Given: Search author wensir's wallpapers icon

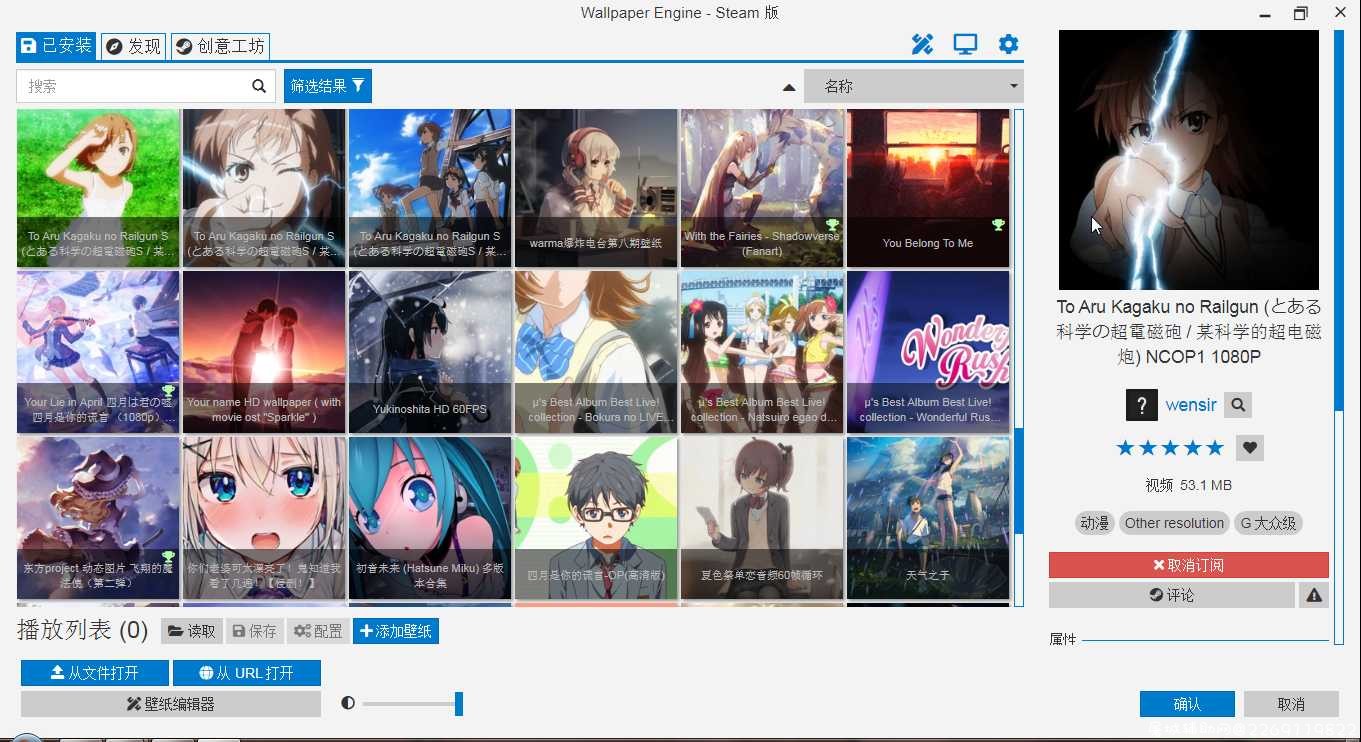Looking at the screenshot, I should click(1238, 405).
